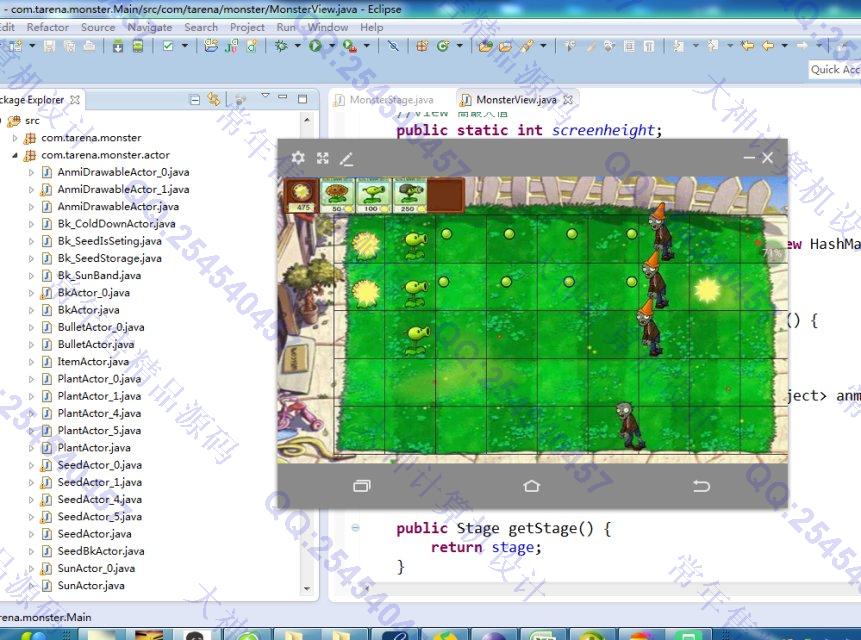Viewport: 861px width, 640px height.
Task: Open the Navigate menu
Action: 149,27
